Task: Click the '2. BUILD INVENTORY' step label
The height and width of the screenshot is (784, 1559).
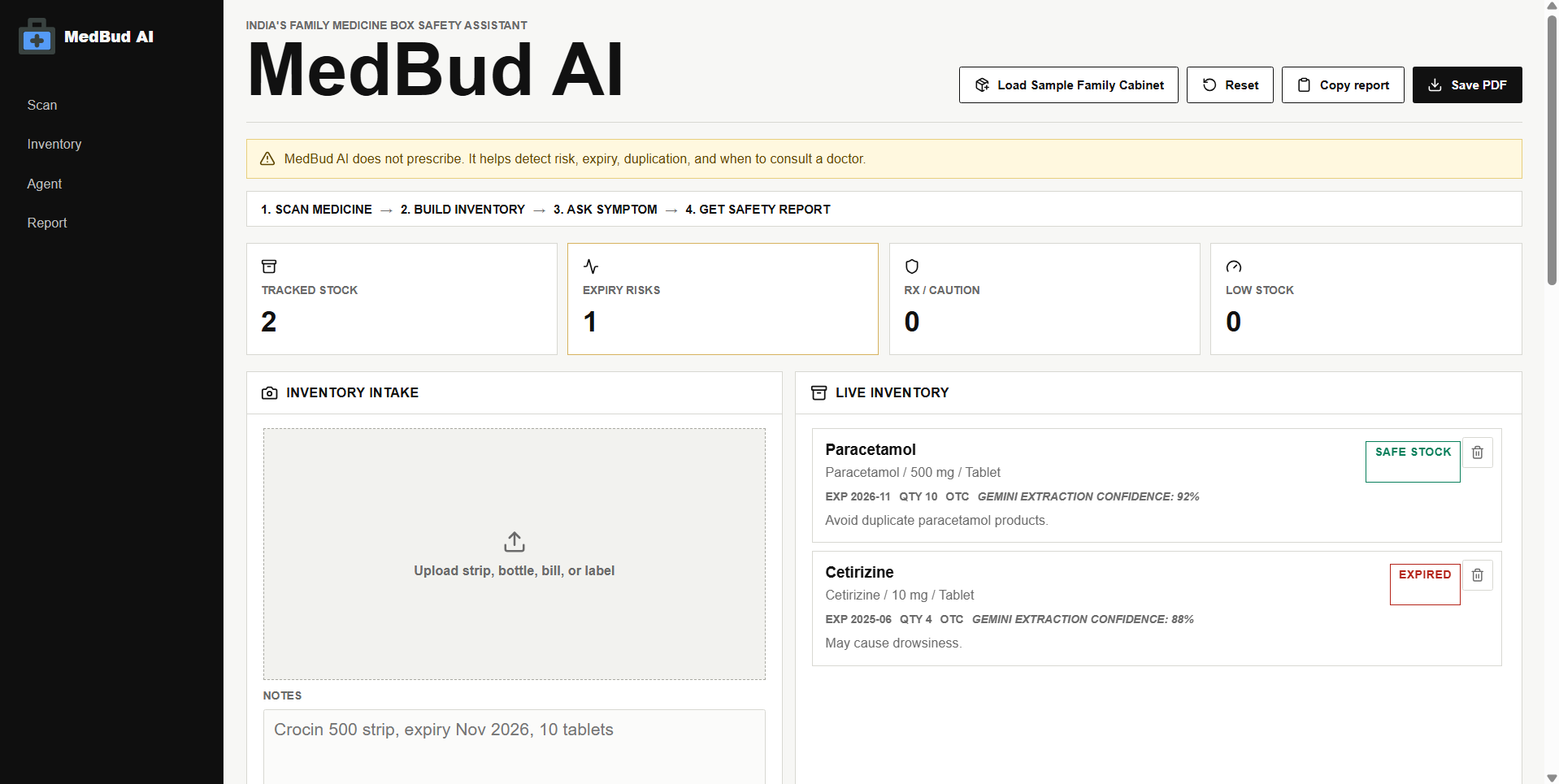Action: click(462, 210)
